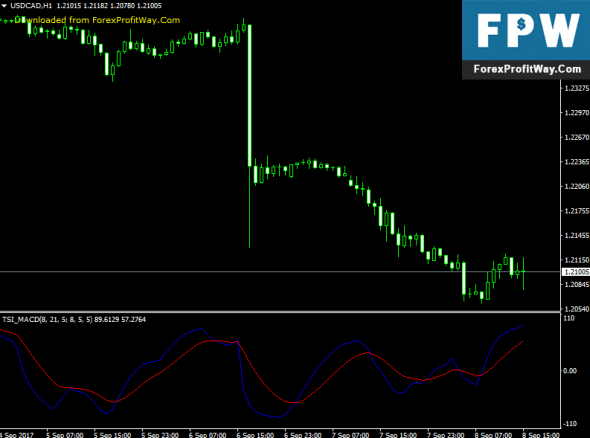Click the -110 level on indicator scale
590x438 pixels.
click(570, 424)
